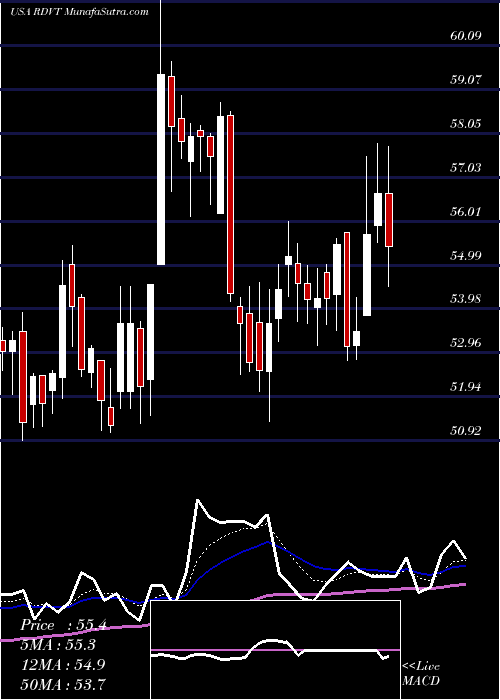Image resolution: width=500 pixels, height=700 pixels.
Task: Select the 59.07 price axis label
Action: coord(466,80)
